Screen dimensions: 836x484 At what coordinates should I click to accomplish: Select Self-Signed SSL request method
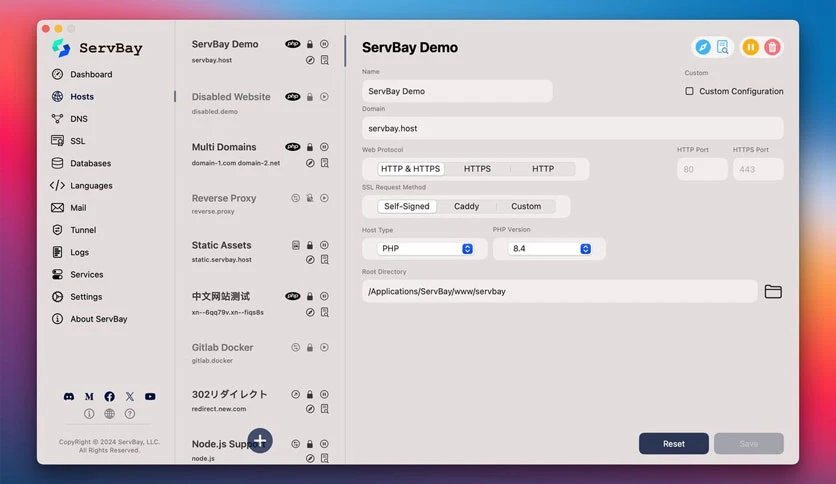[407, 206]
